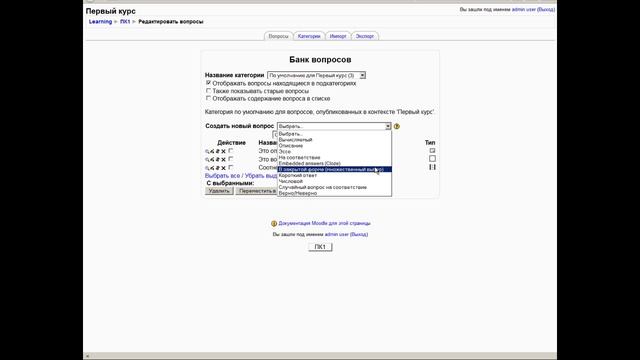Move the question in the 'Это во' row

pyautogui.click(x=218, y=160)
